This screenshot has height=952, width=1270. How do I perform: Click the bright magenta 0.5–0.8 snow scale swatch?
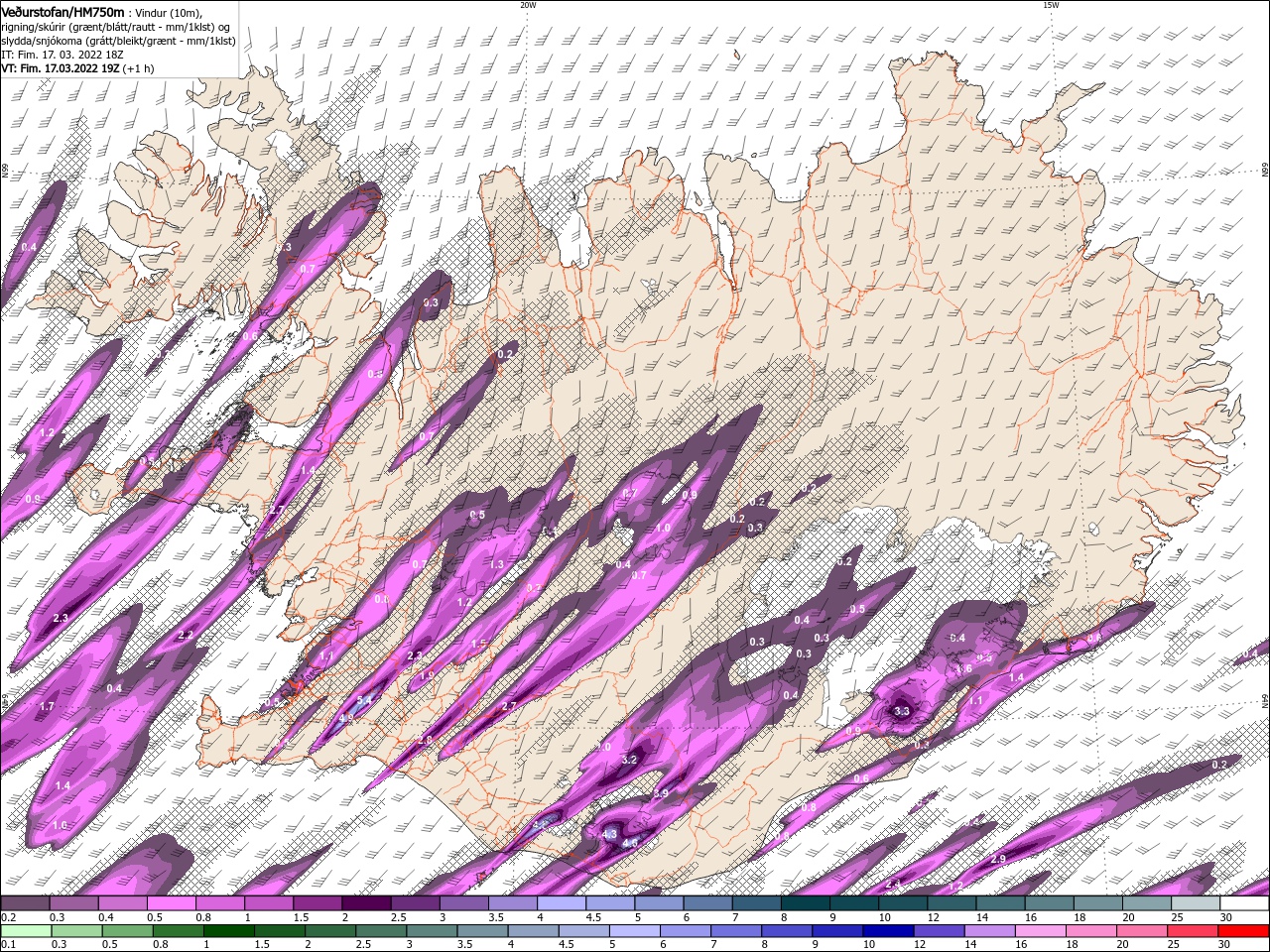point(171,903)
